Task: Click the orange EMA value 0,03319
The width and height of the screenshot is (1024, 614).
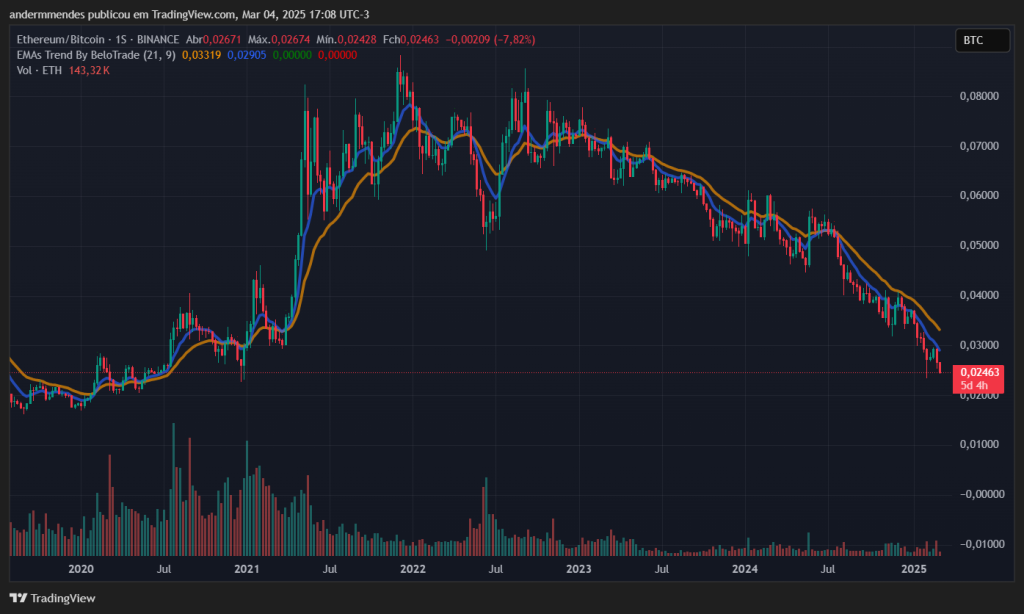Action: point(201,55)
